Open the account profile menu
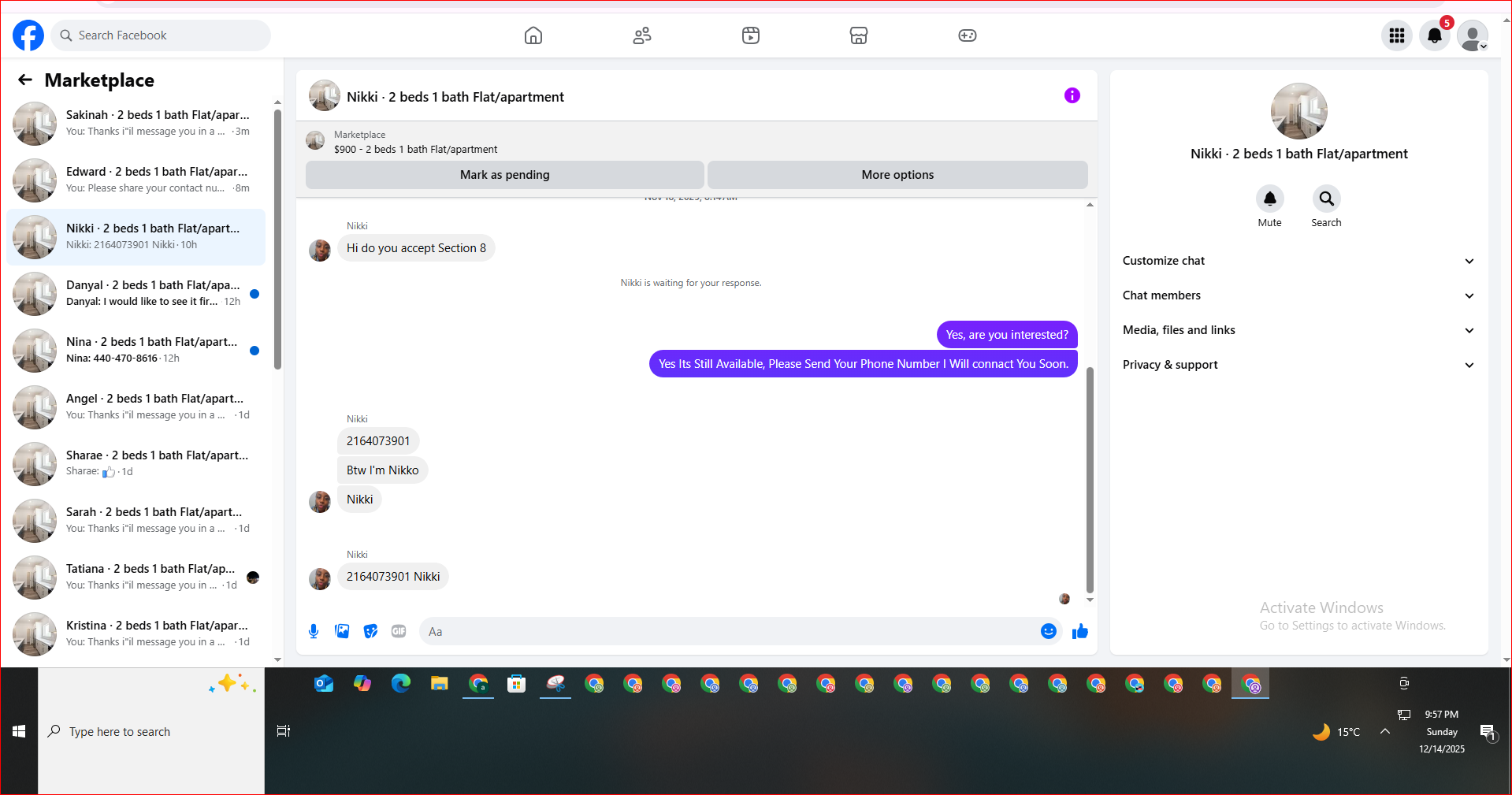The height and width of the screenshot is (795, 1512). [x=1473, y=35]
